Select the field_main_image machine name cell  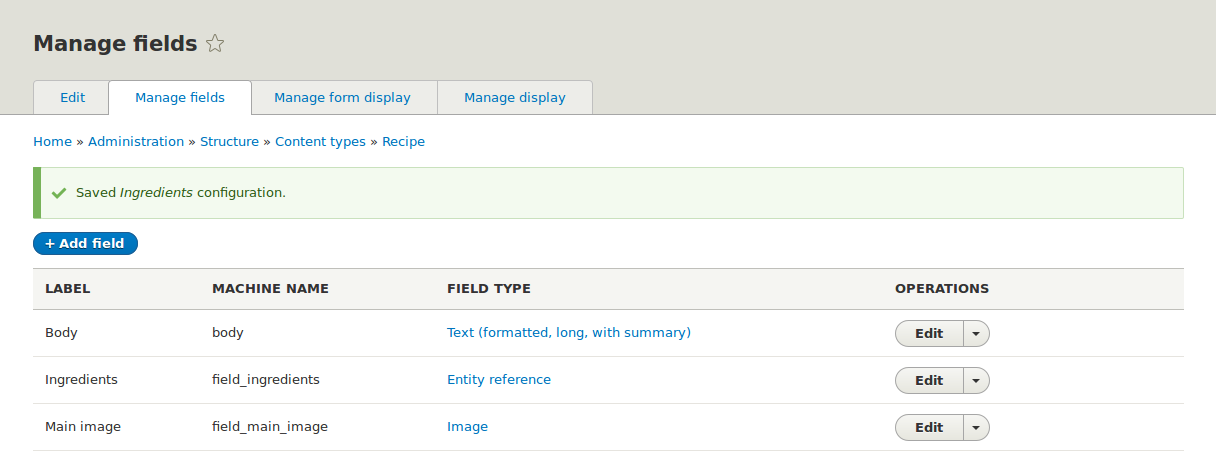pyautogui.click(x=270, y=427)
